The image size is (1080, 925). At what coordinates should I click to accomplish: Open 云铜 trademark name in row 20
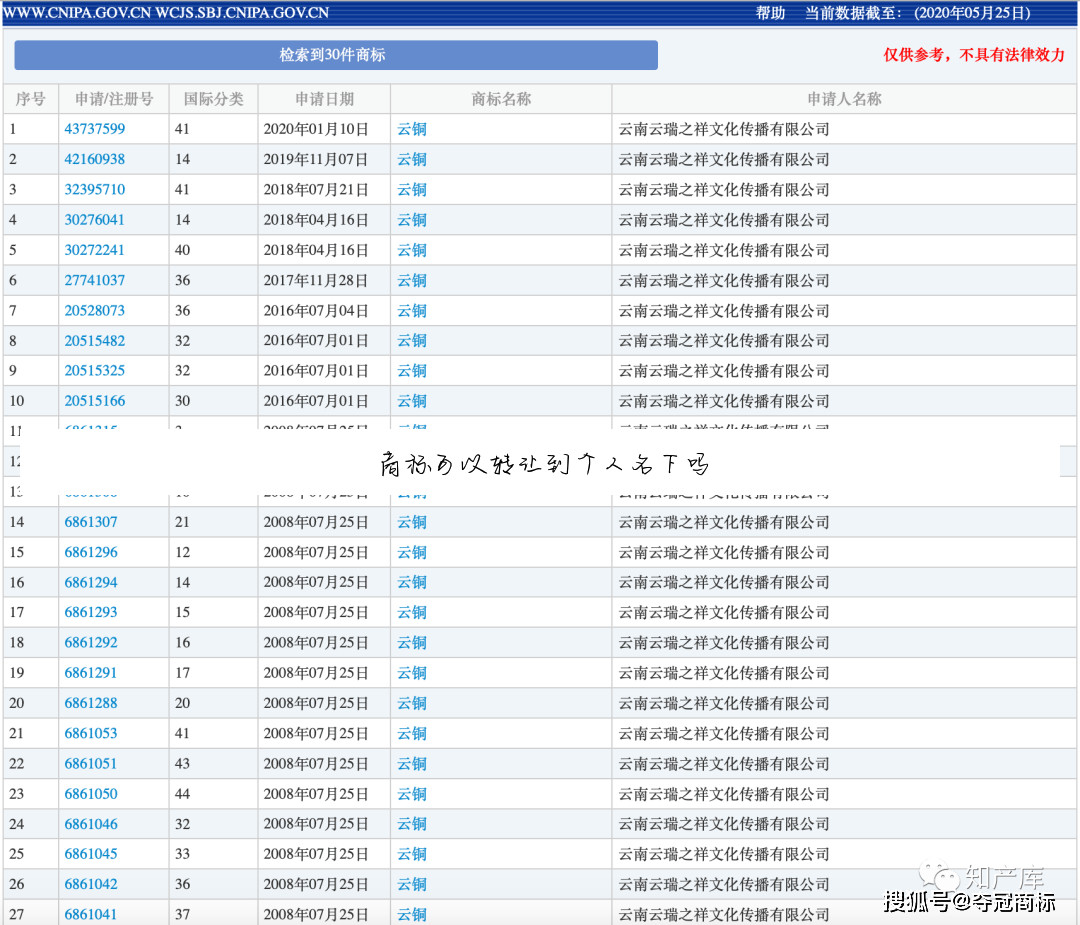pos(412,703)
